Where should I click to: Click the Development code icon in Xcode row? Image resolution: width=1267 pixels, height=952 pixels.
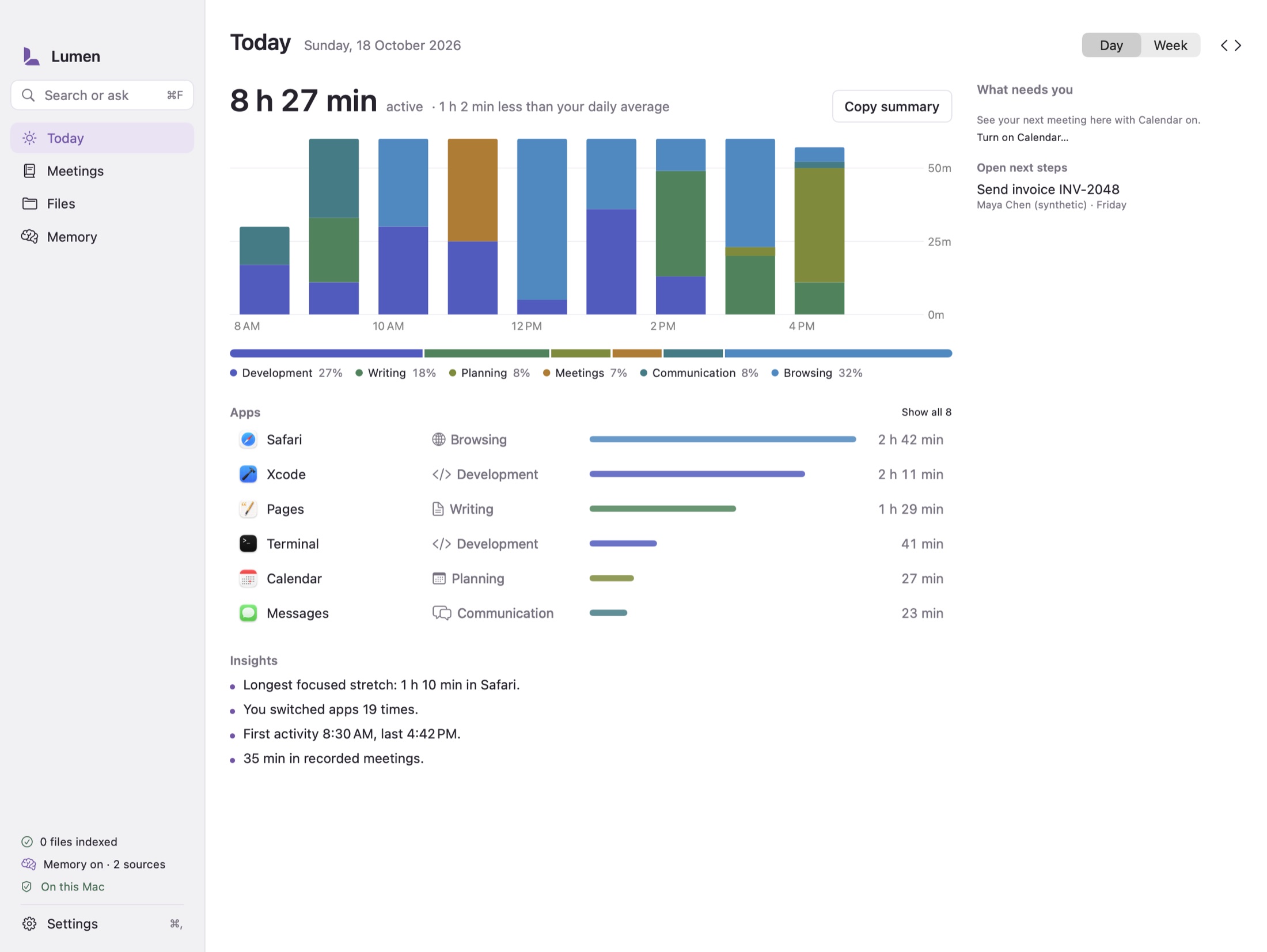(x=442, y=474)
